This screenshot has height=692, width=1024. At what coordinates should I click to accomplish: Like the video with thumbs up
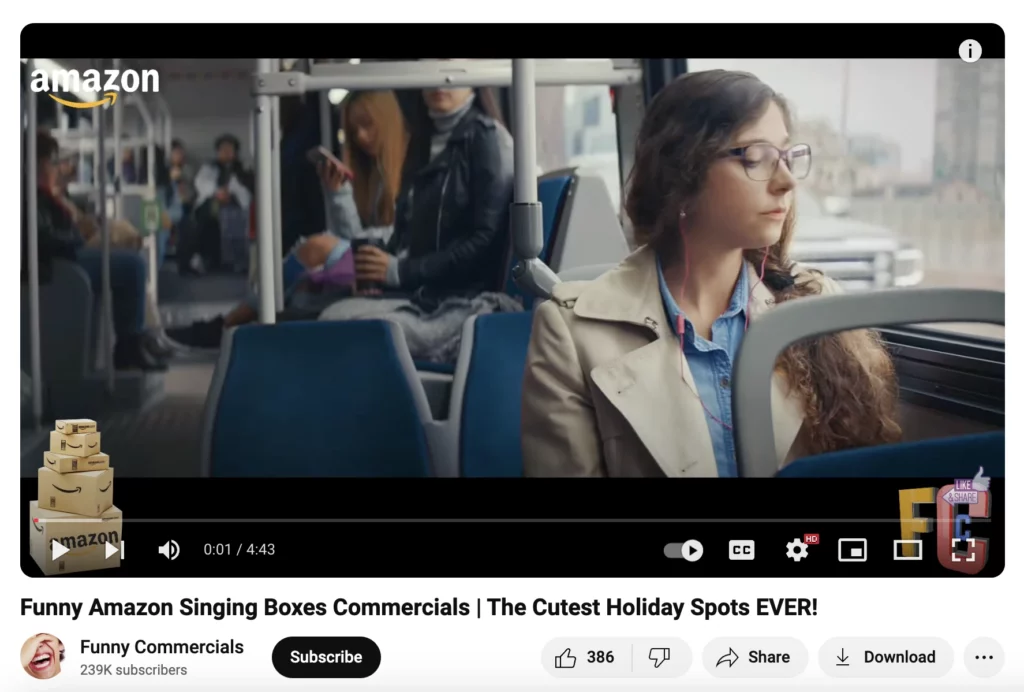(585, 657)
